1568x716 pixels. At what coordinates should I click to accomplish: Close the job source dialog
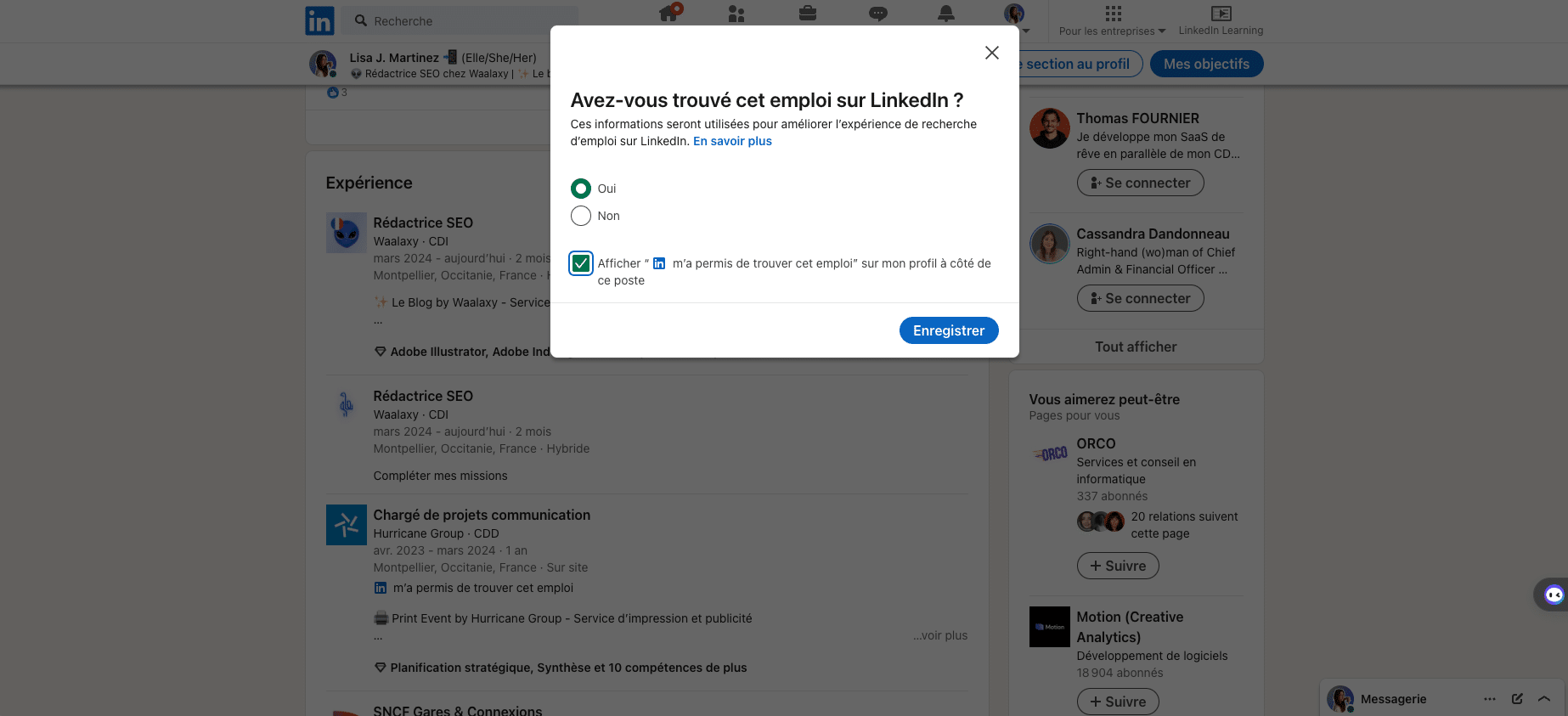pyautogui.click(x=991, y=53)
